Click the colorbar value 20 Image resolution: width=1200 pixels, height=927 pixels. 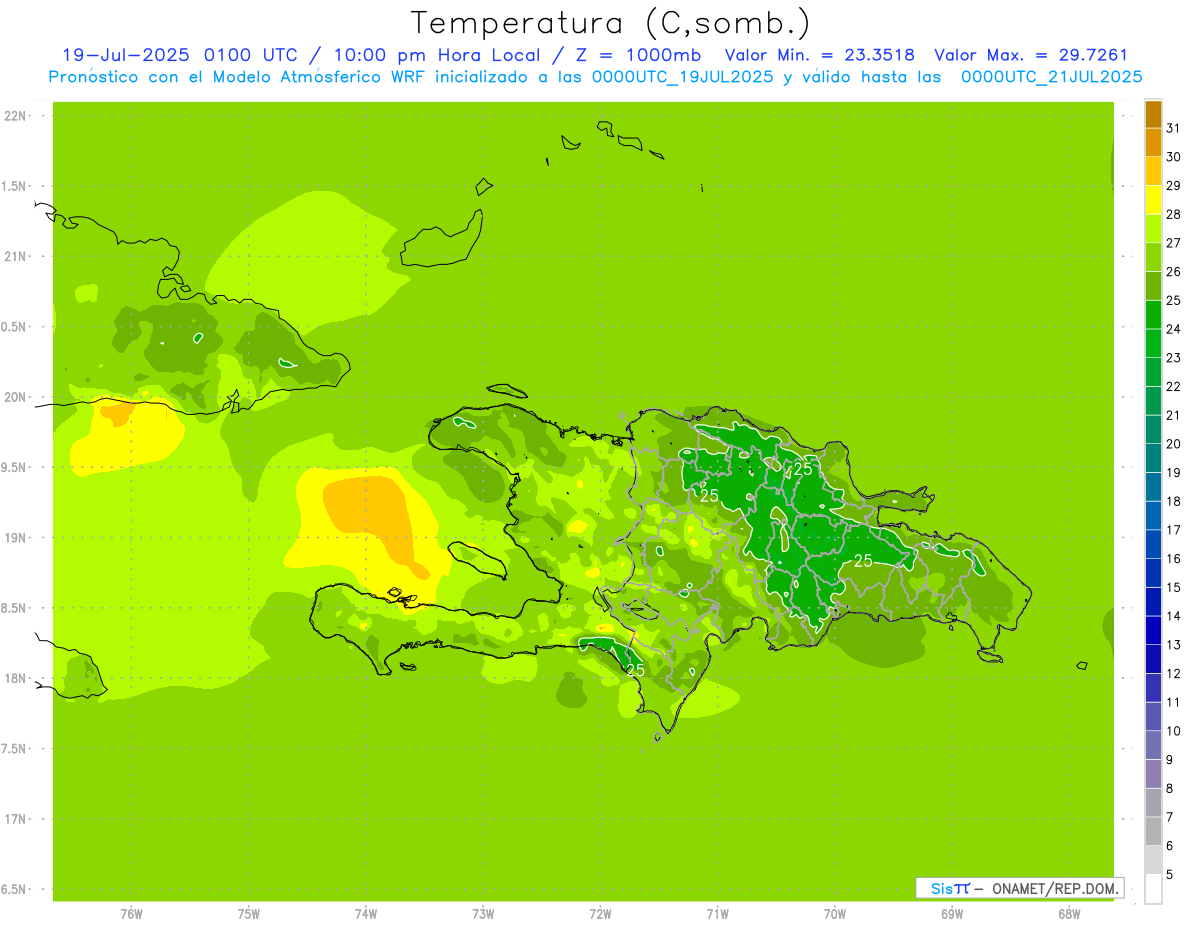(1174, 444)
